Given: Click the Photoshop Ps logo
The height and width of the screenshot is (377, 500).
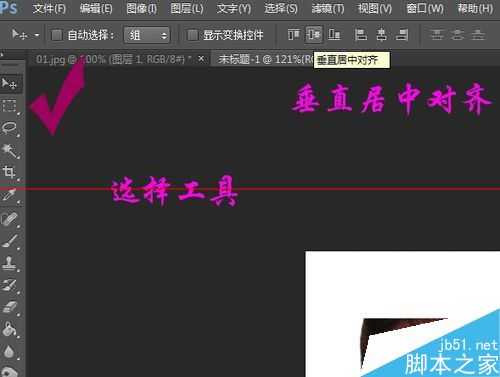Looking at the screenshot, I should [x=9, y=7].
